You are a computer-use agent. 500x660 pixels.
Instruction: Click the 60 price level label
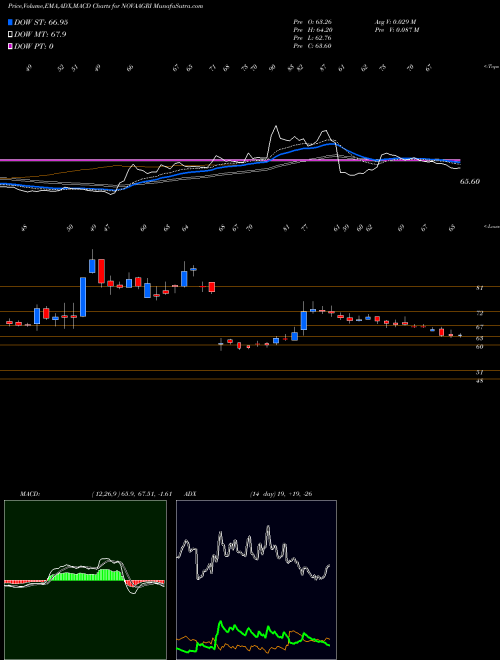pyautogui.click(x=479, y=346)
